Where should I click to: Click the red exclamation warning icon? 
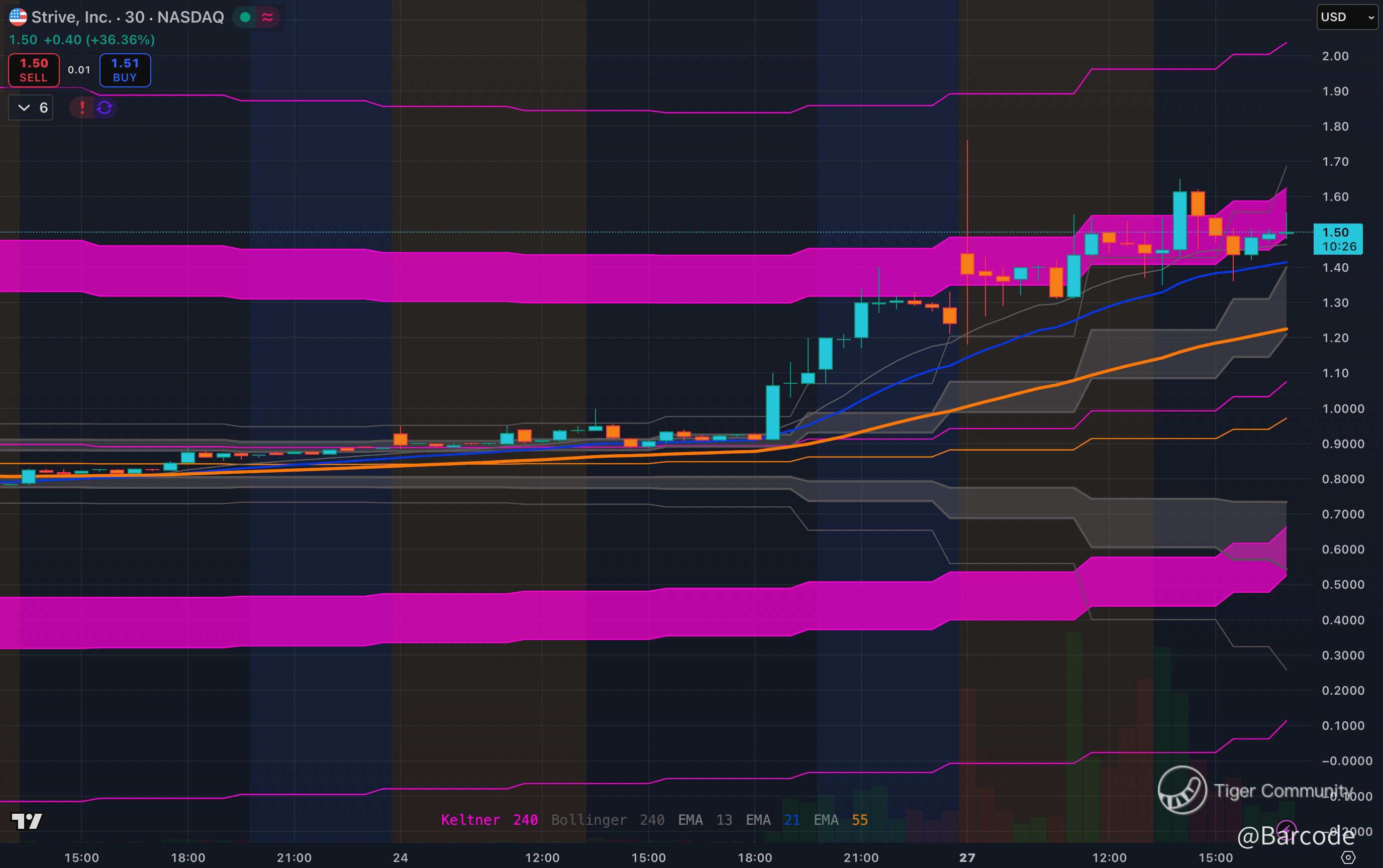point(82,107)
